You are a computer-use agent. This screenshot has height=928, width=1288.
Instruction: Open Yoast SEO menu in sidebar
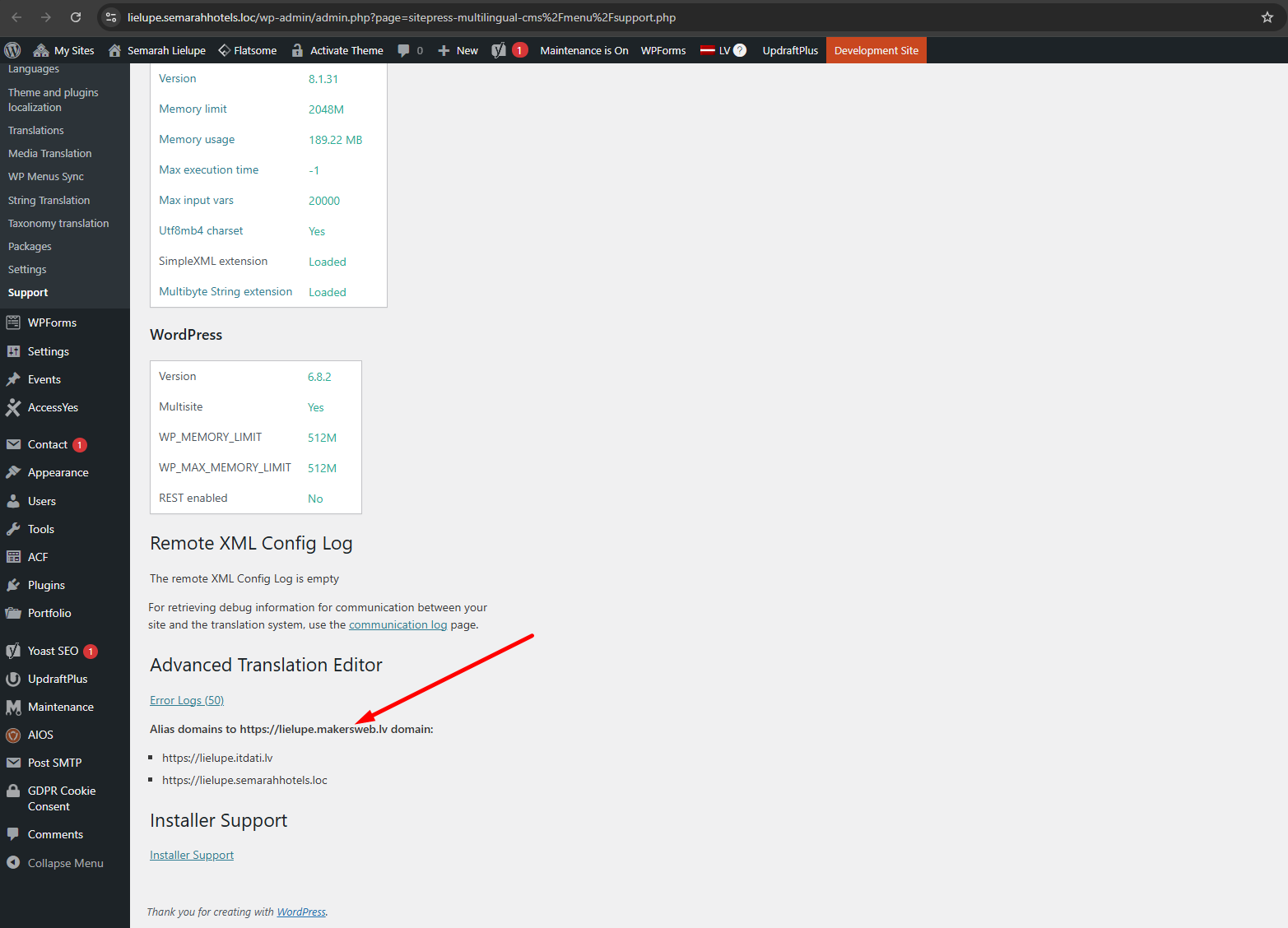point(53,651)
